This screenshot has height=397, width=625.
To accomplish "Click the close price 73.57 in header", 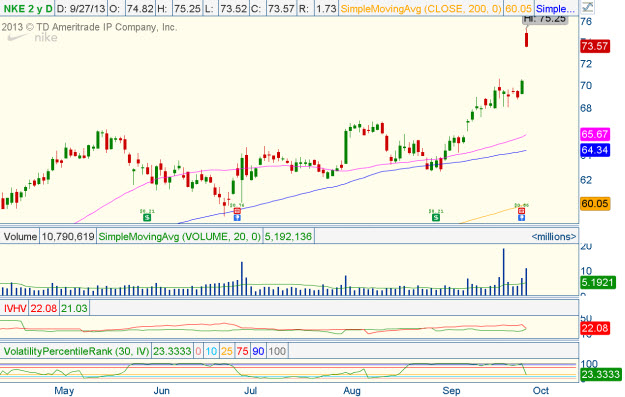I will click(281, 8).
